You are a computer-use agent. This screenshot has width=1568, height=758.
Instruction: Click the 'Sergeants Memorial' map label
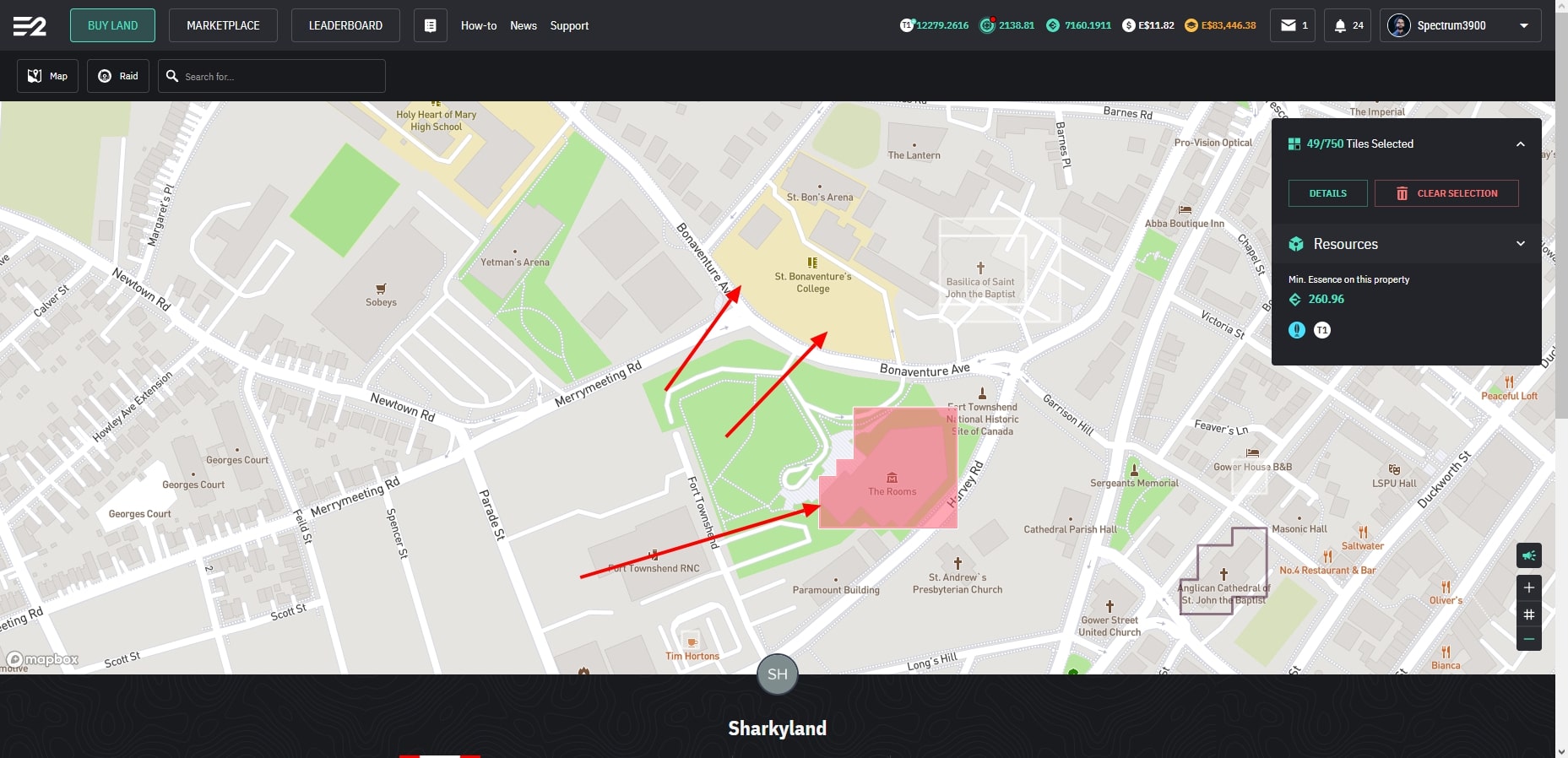pos(1134,483)
